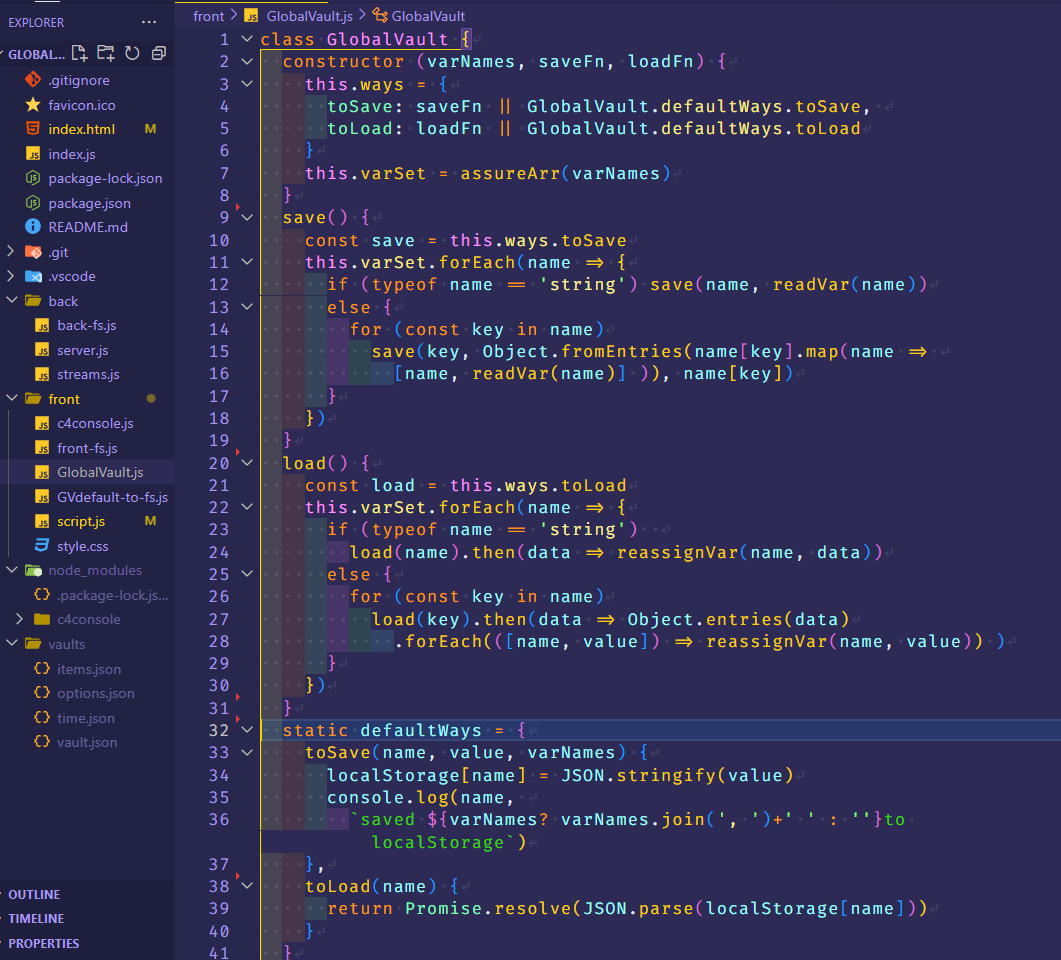Collapse the vaults folder
This screenshot has width=1061, height=960.
[x=11, y=643]
